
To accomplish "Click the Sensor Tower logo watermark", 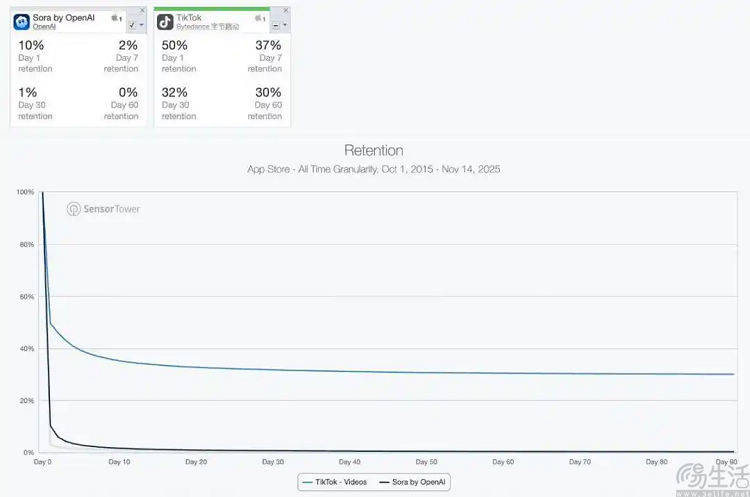I will pos(103,210).
